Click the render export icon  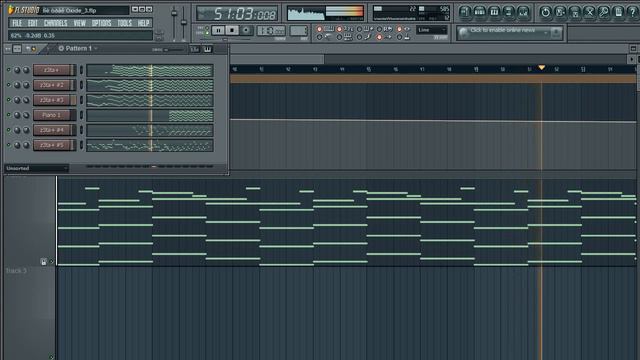tap(575, 12)
